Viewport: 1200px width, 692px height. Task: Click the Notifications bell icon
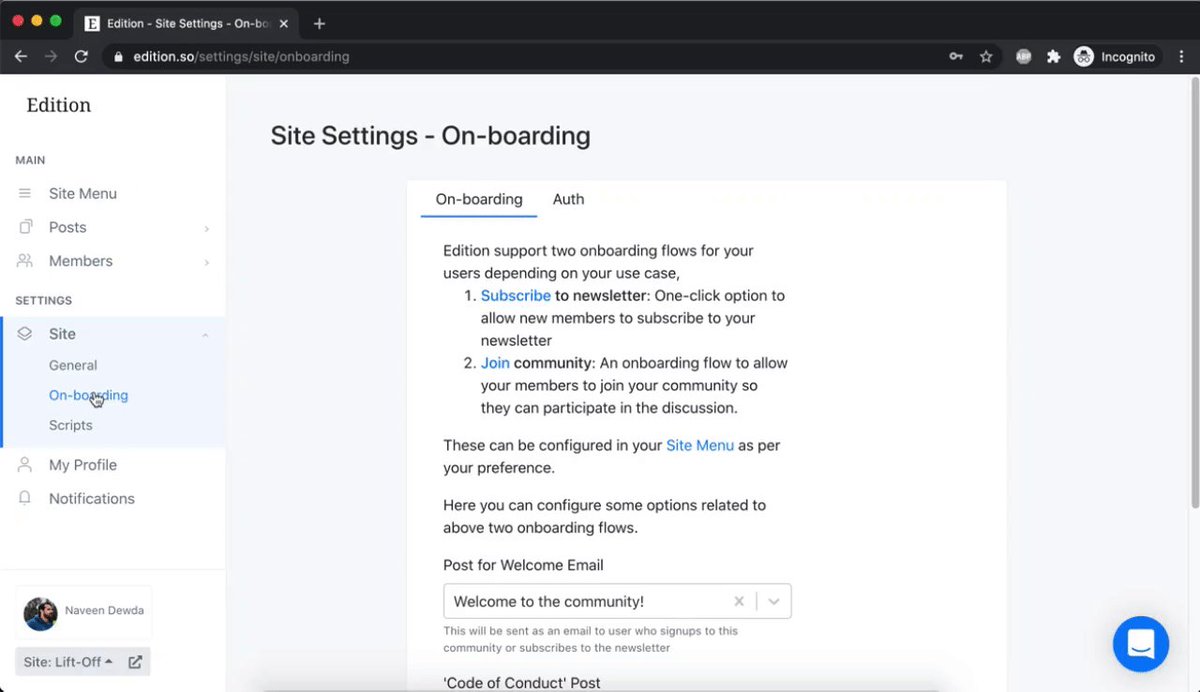[x=25, y=498]
